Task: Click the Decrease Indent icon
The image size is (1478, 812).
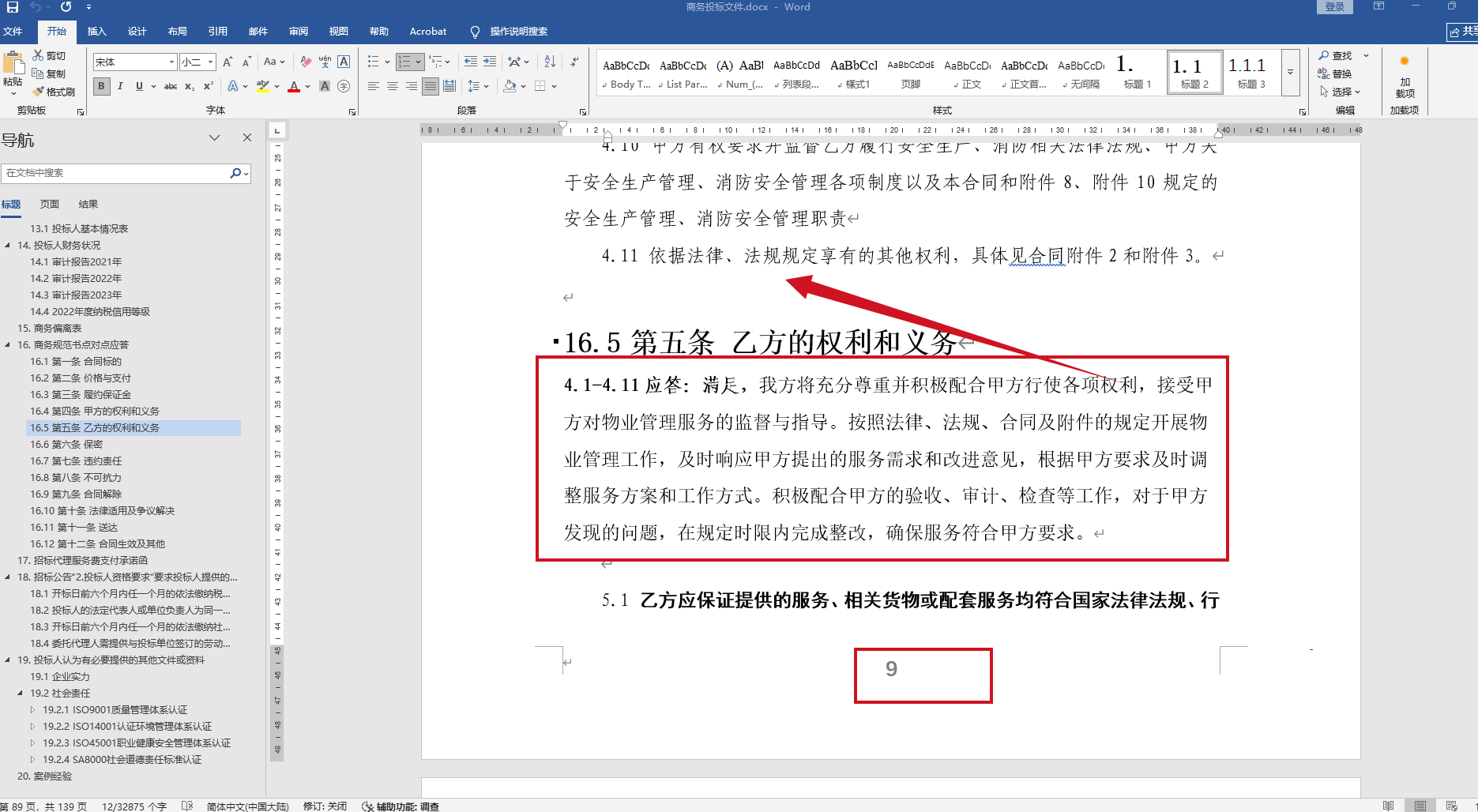Action: [x=471, y=62]
